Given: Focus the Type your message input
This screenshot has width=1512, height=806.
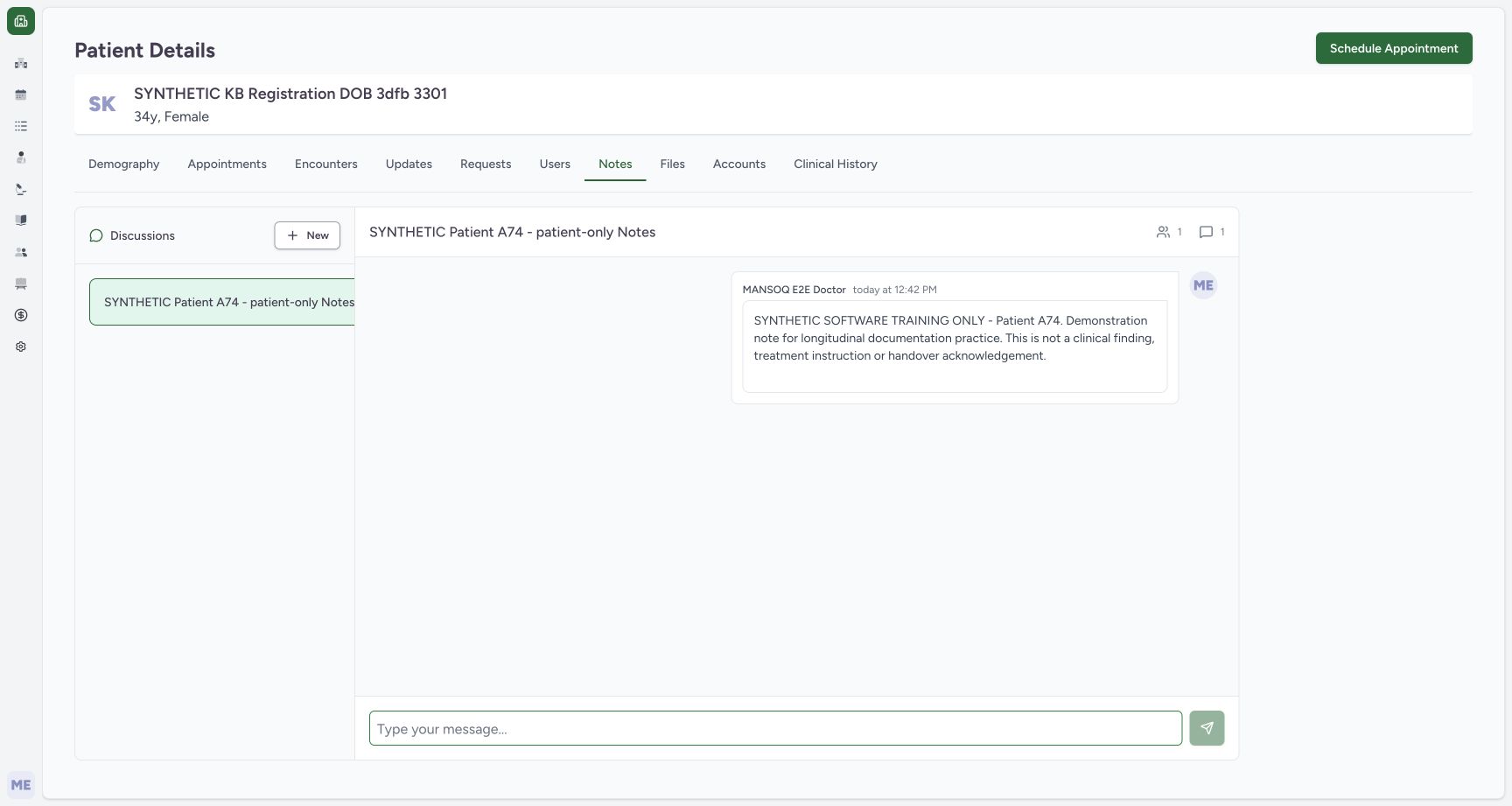Looking at the screenshot, I should (775, 728).
